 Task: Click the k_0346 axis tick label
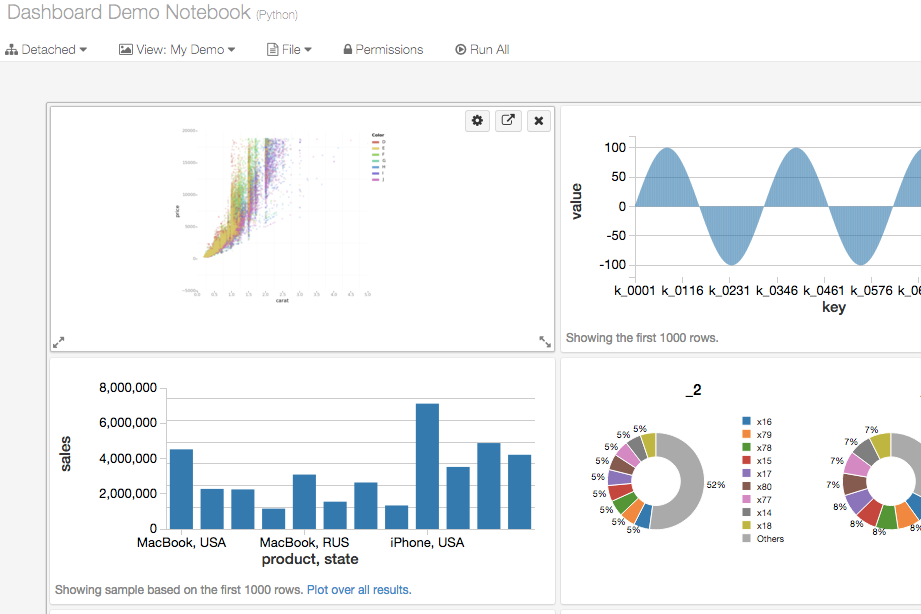tap(777, 290)
